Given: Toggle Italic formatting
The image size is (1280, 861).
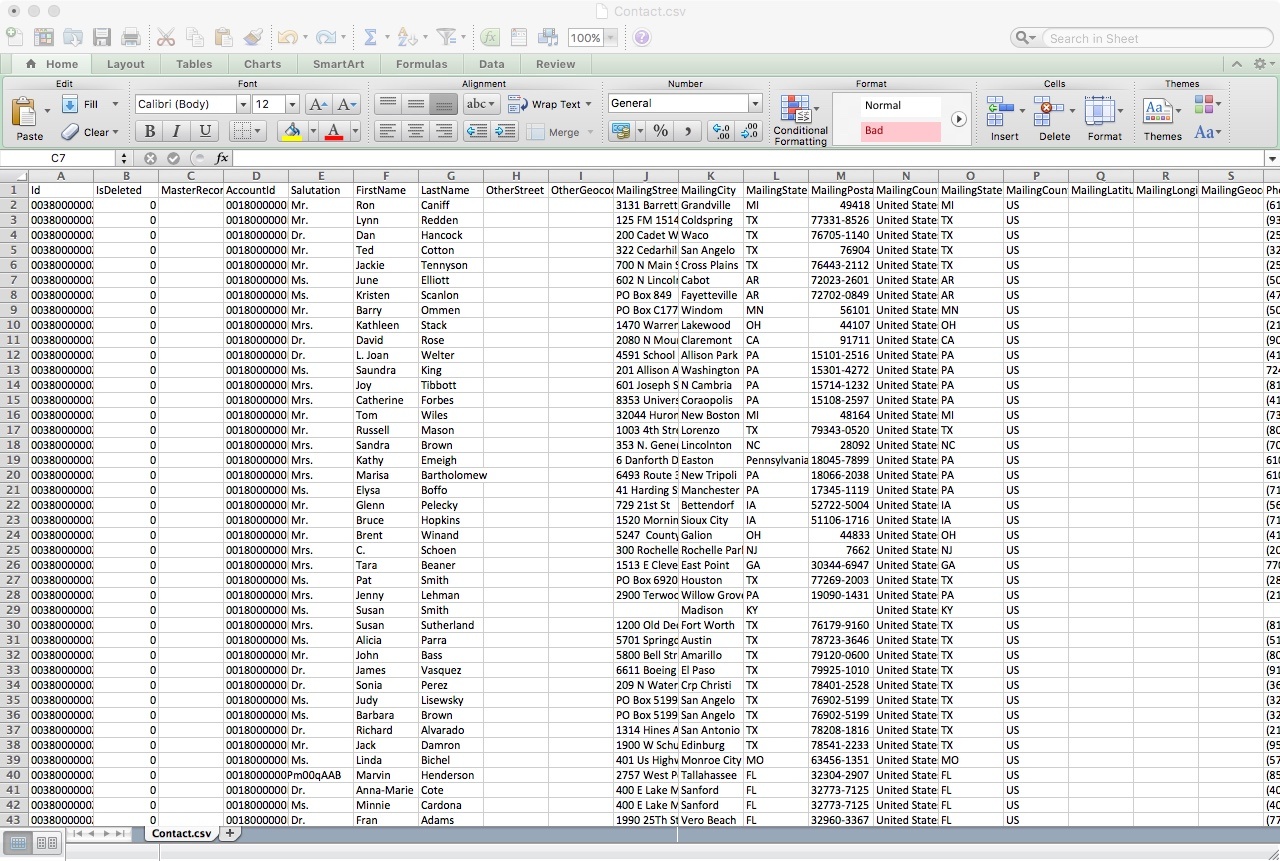Looking at the screenshot, I should tap(177, 131).
